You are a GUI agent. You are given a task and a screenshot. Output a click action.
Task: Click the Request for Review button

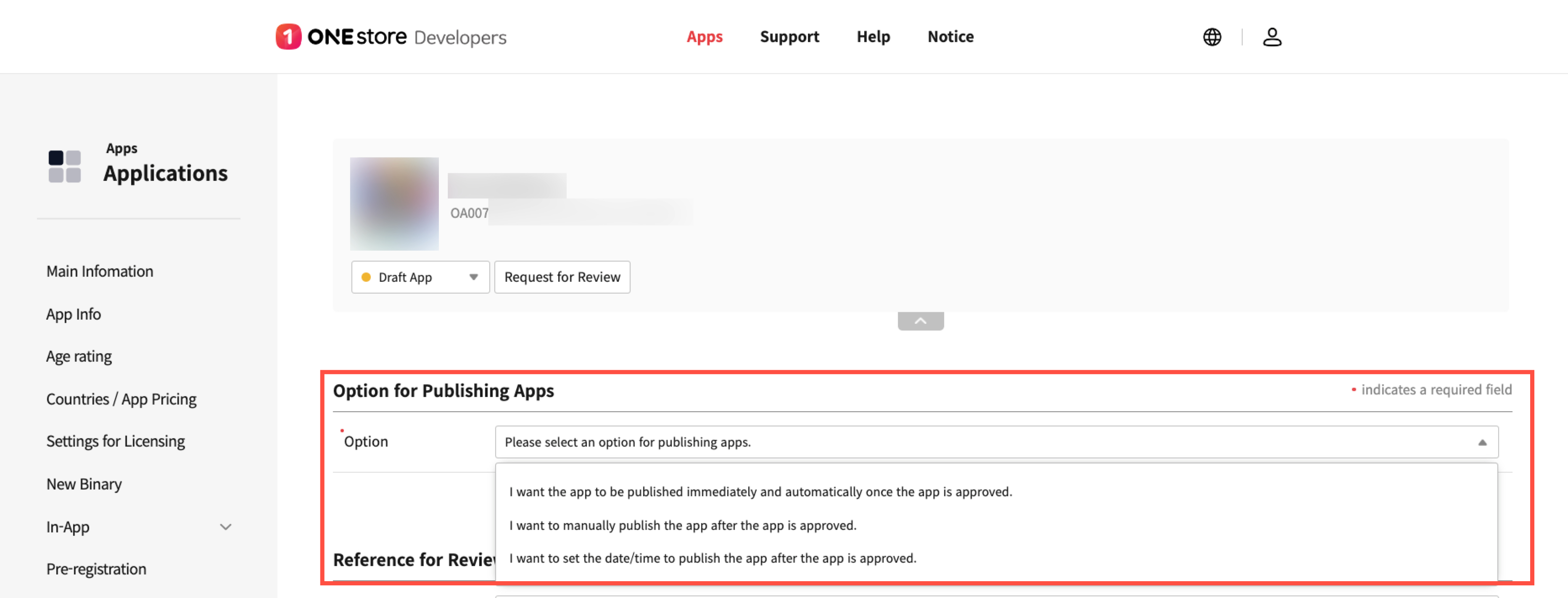[x=562, y=277]
